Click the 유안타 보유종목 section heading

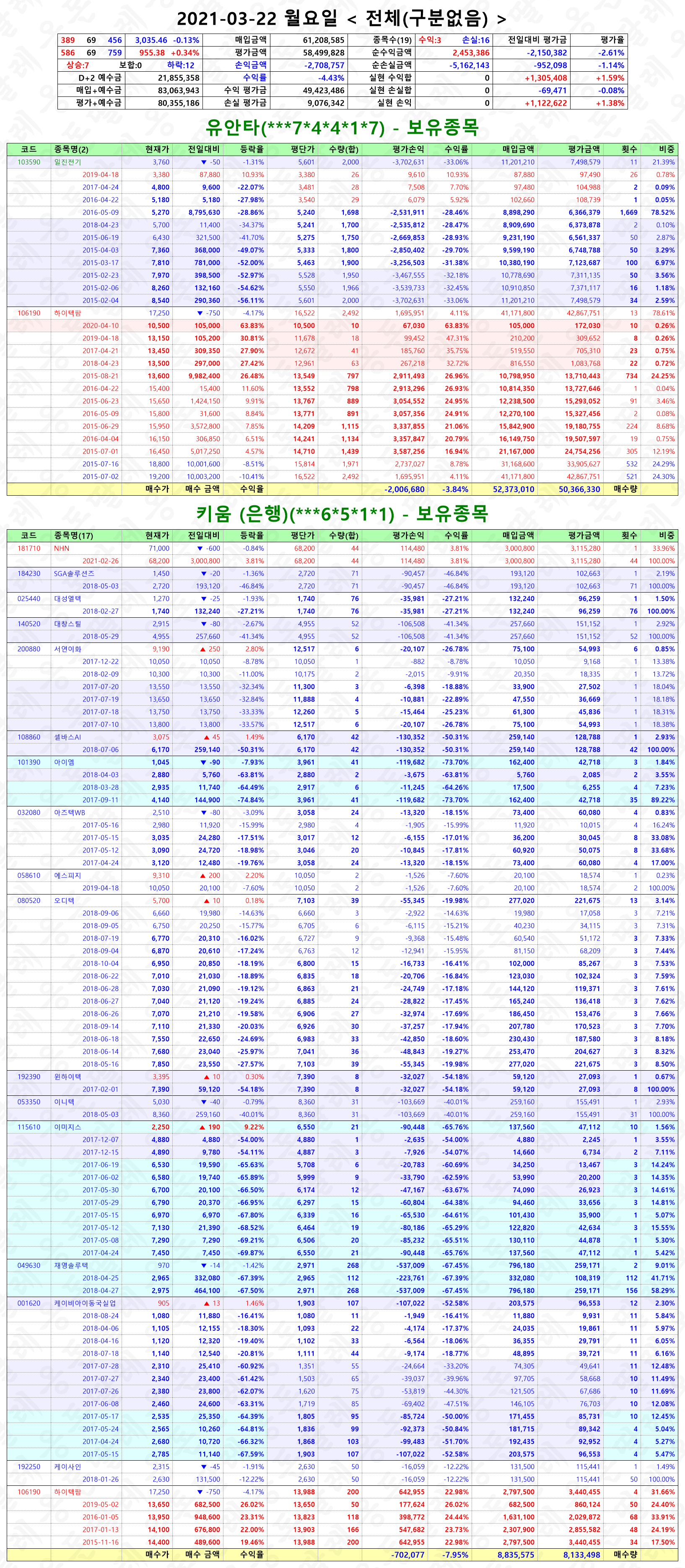click(x=342, y=127)
